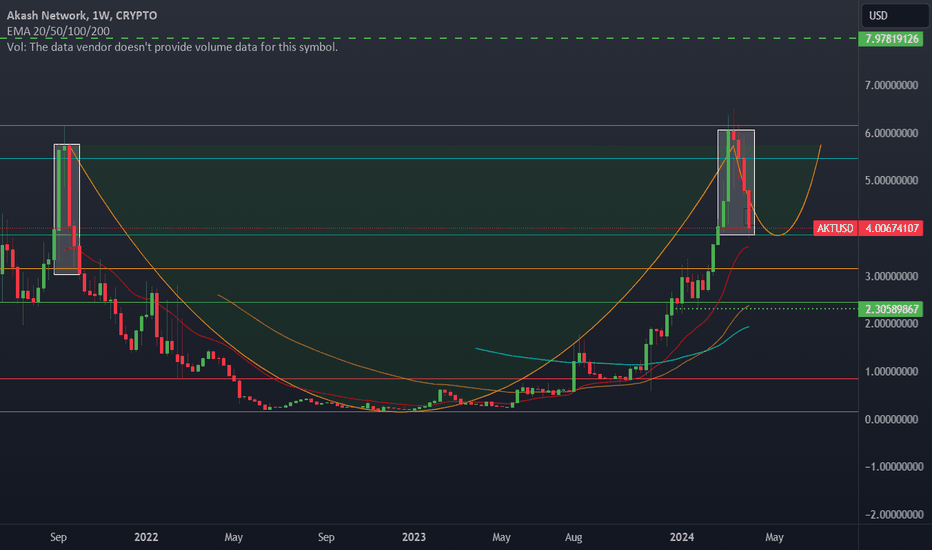The width and height of the screenshot is (932, 550).
Task: Open the USD currency selector
Action: (893, 15)
